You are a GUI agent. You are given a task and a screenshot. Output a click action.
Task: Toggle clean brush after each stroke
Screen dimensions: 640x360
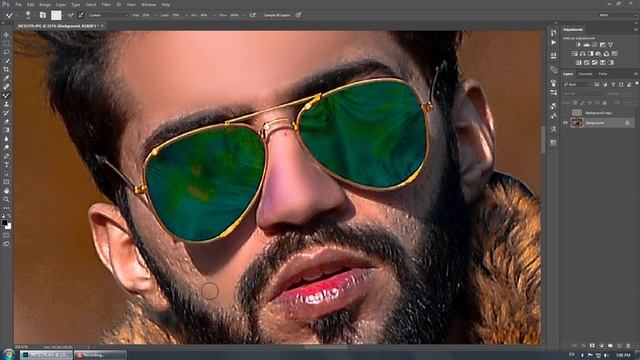point(80,15)
